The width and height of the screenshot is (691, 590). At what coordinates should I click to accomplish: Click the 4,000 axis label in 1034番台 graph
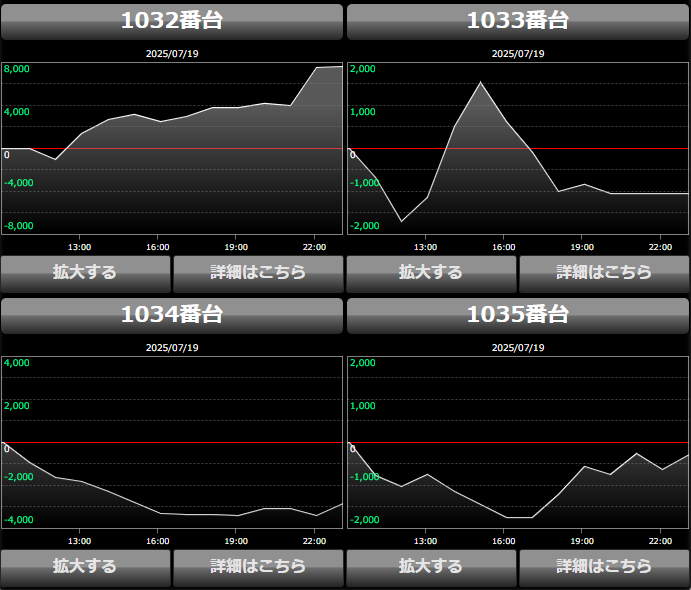click(17, 363)
